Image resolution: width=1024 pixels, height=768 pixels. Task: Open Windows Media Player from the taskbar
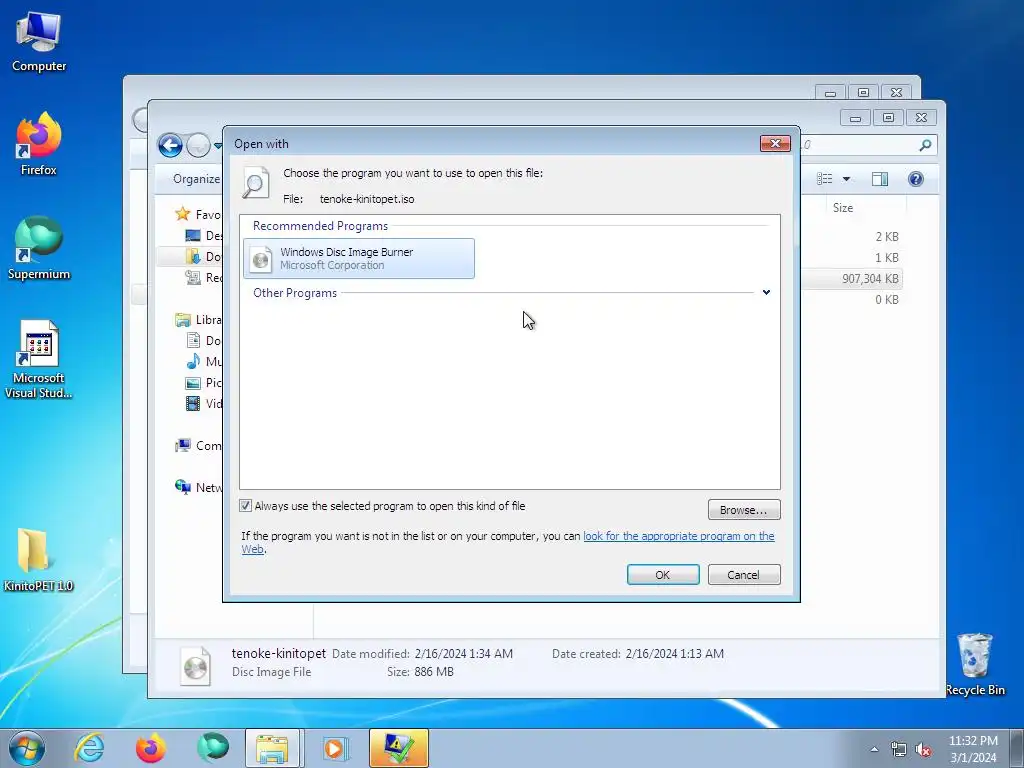(x=335, y=748)
